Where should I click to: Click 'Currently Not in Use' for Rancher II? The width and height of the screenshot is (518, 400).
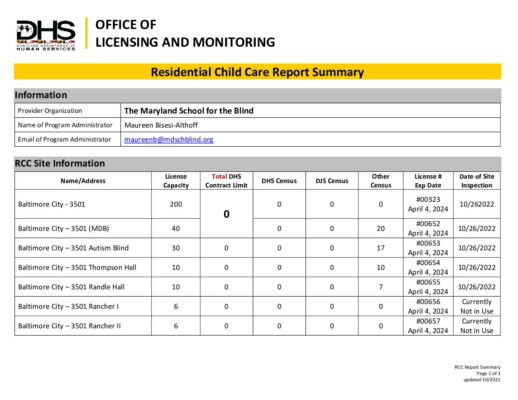click(477, 326)
